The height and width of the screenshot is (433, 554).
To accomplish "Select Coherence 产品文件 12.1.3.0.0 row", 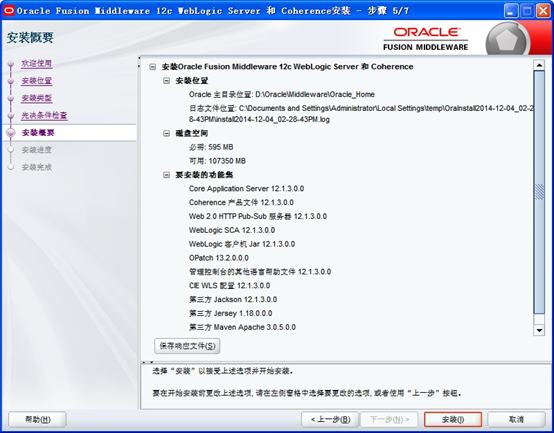I will 241,203.
